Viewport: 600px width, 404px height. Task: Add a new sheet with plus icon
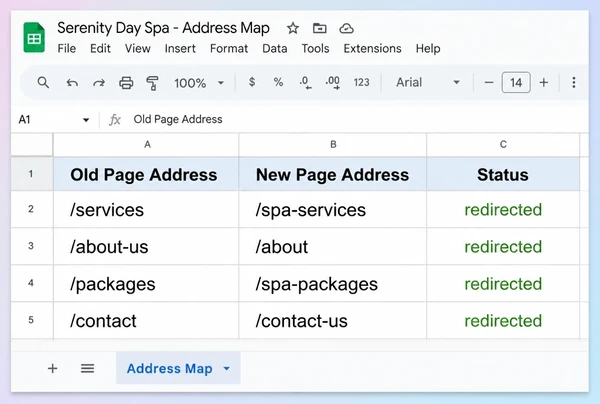(52, 368)
